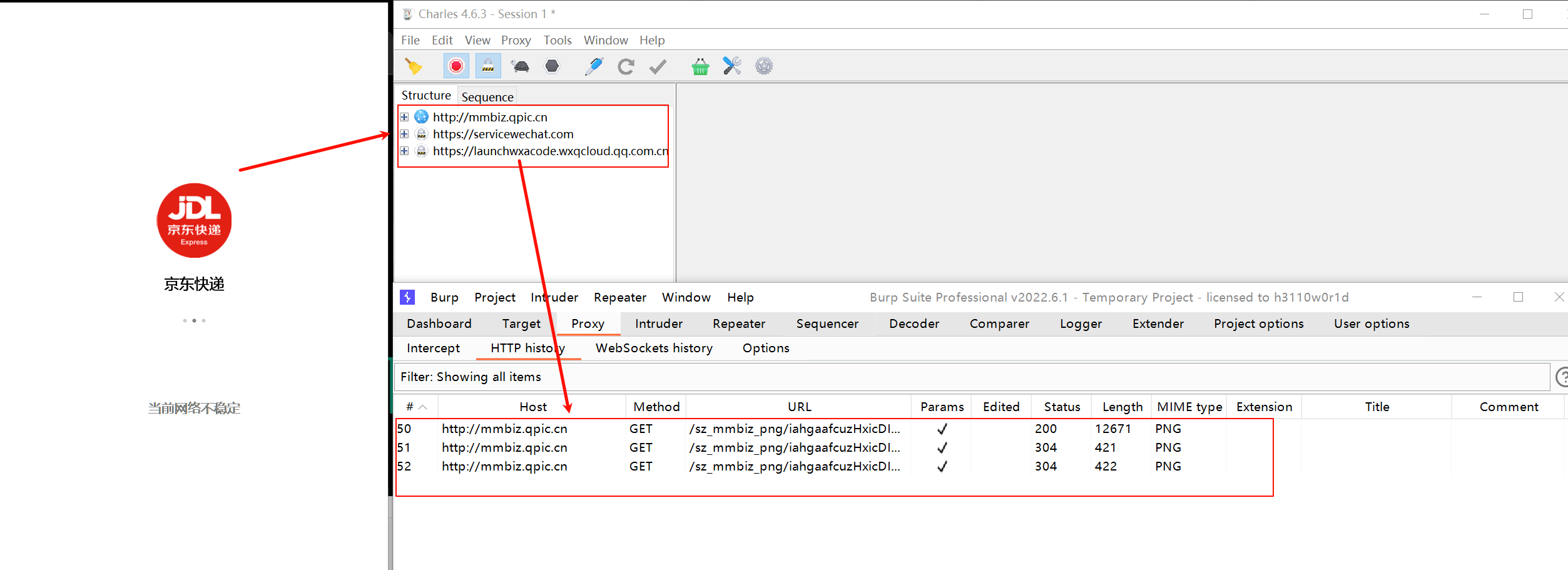1568x570 pixels.
Task: Click the JDL Express logo icon
Action: pyautogui.click(x=195, y=220)
